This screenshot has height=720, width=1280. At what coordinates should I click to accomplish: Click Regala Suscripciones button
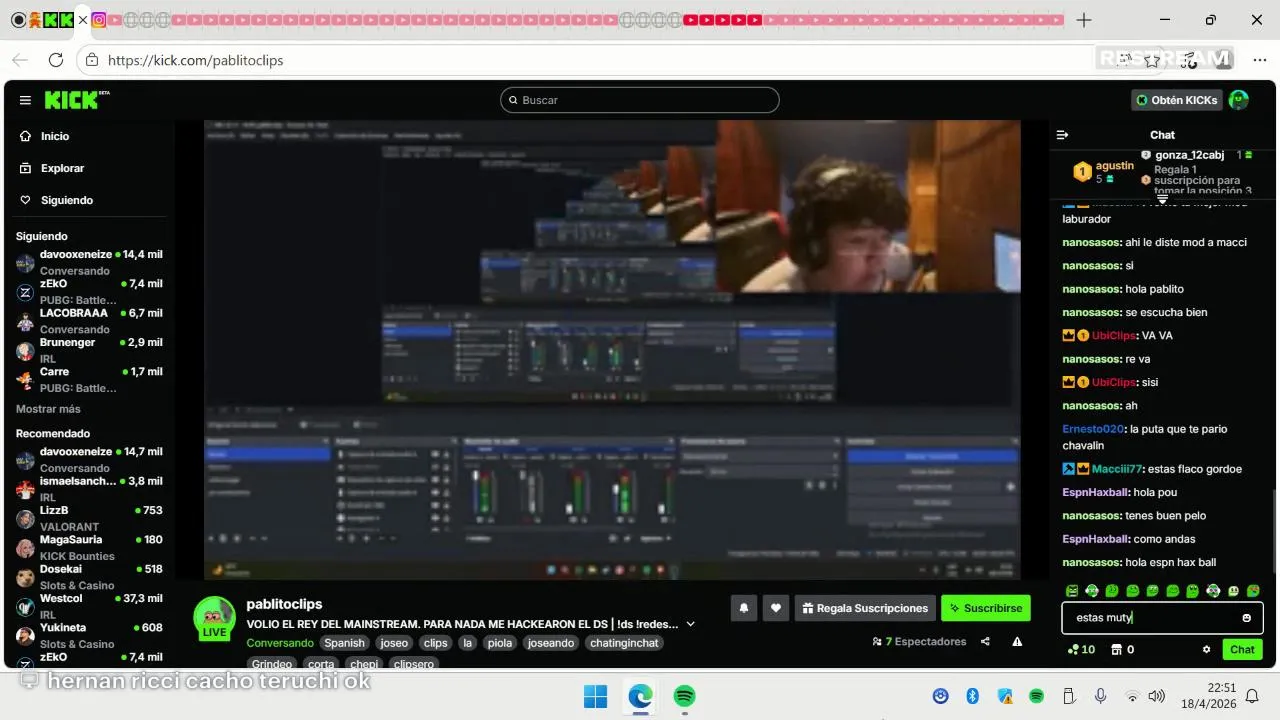pos(865,607)
